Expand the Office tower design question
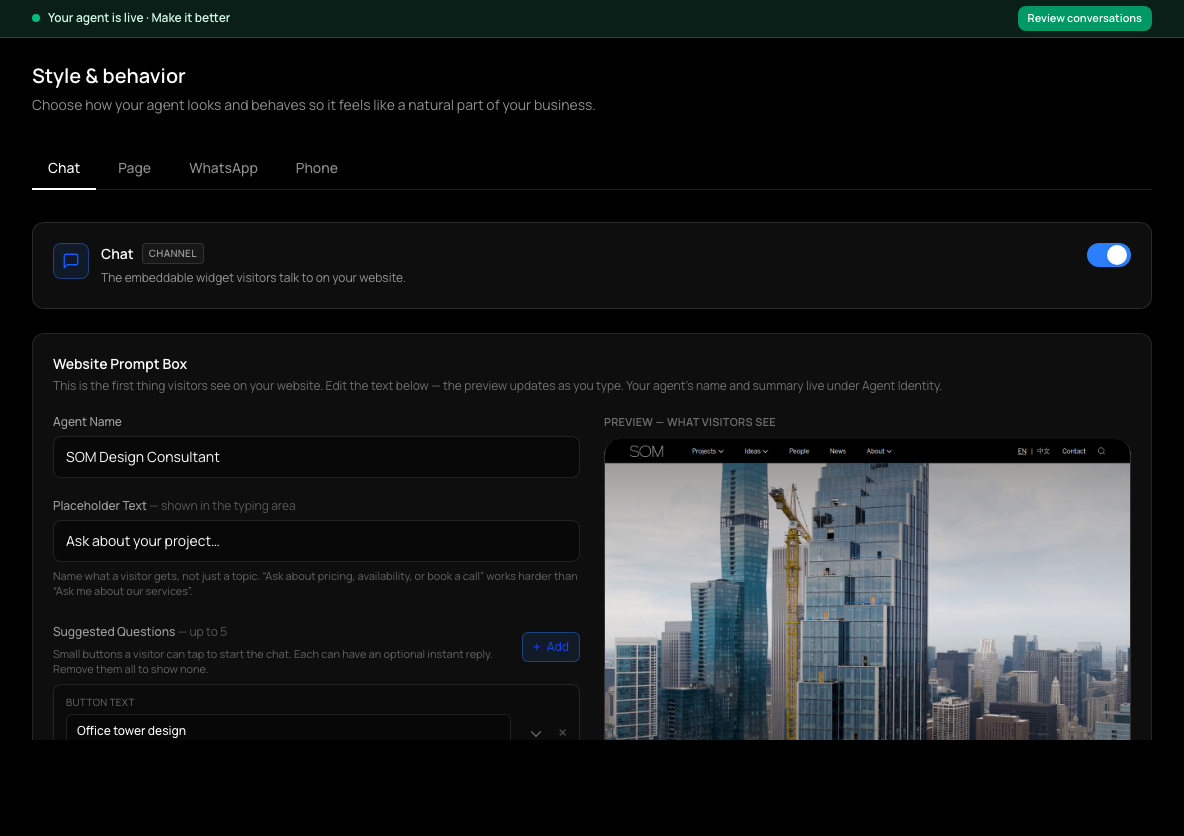Viewport: 1184px width, 836px height. coord(535,733)
